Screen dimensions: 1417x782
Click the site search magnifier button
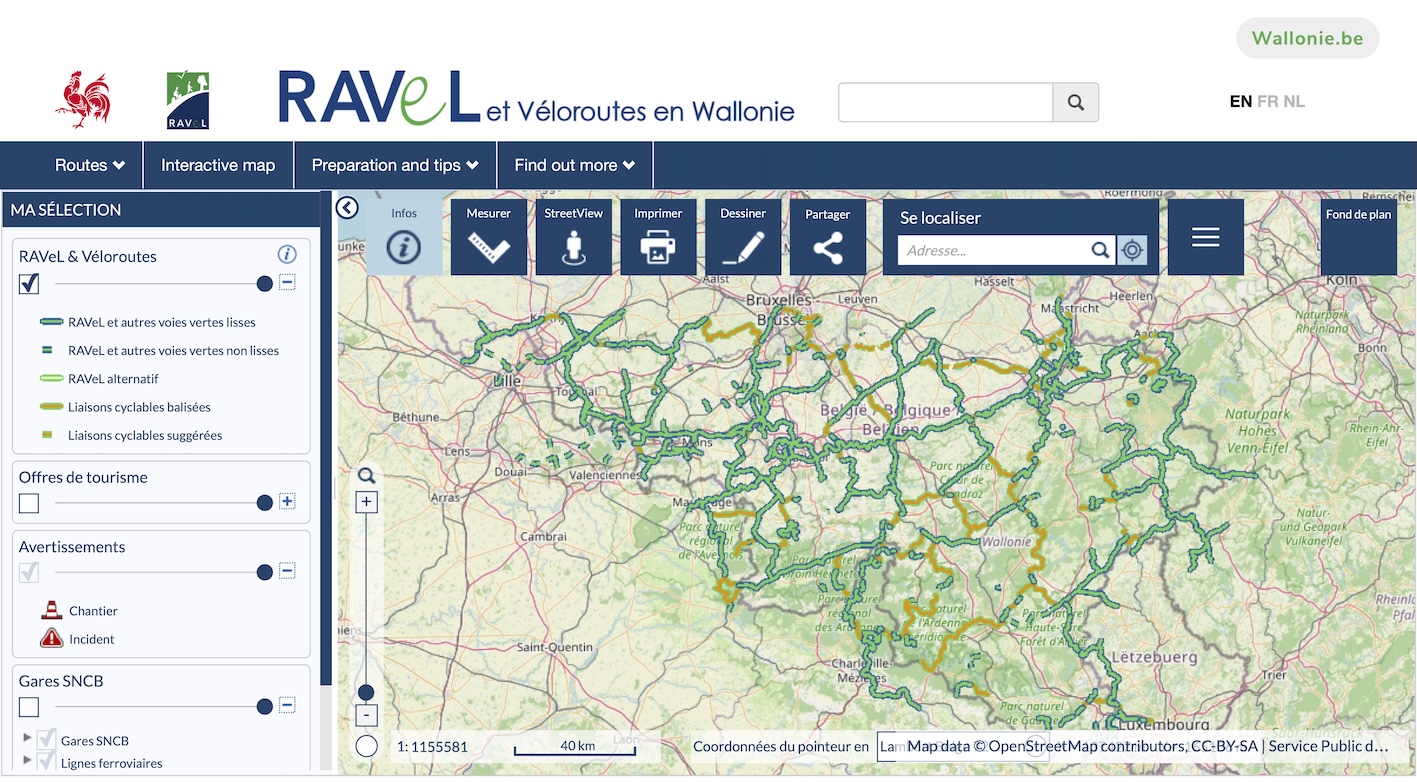[1076, 102]
